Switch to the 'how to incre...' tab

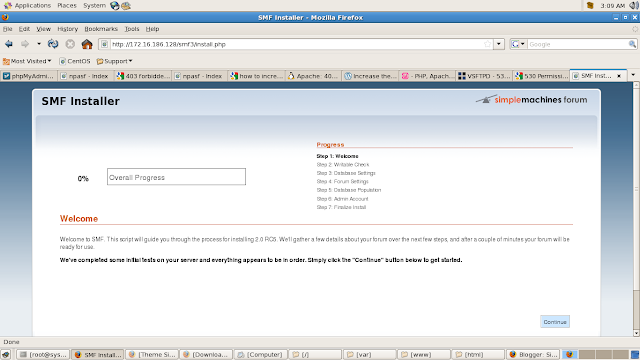(x=257, y=76)
